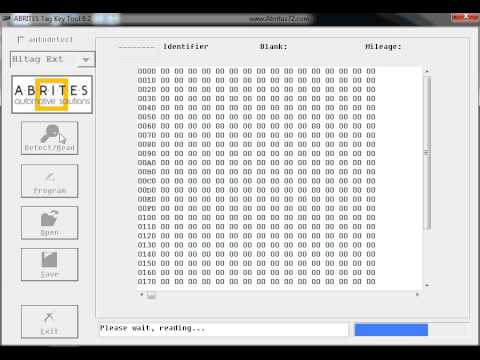Click the 'Please wait, reading...' status field
The width and height of the screenshot is (480, 360).
[x=224, y=329]
